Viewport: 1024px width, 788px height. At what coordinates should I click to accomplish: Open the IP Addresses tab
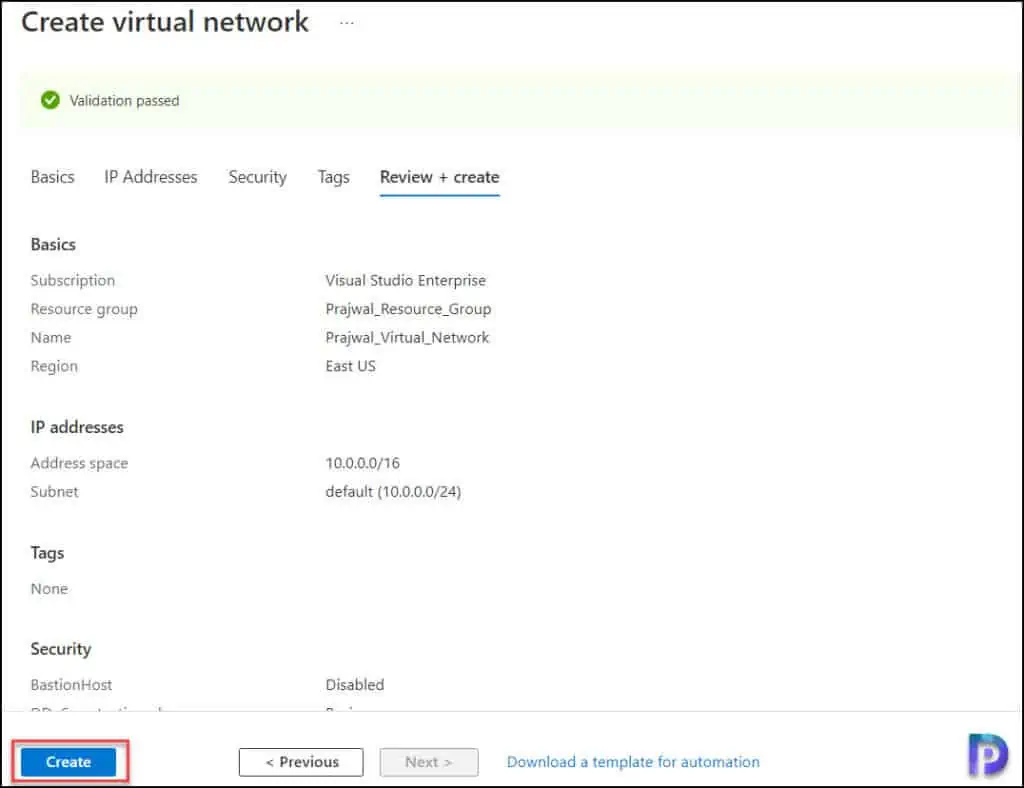pos(151,177)
